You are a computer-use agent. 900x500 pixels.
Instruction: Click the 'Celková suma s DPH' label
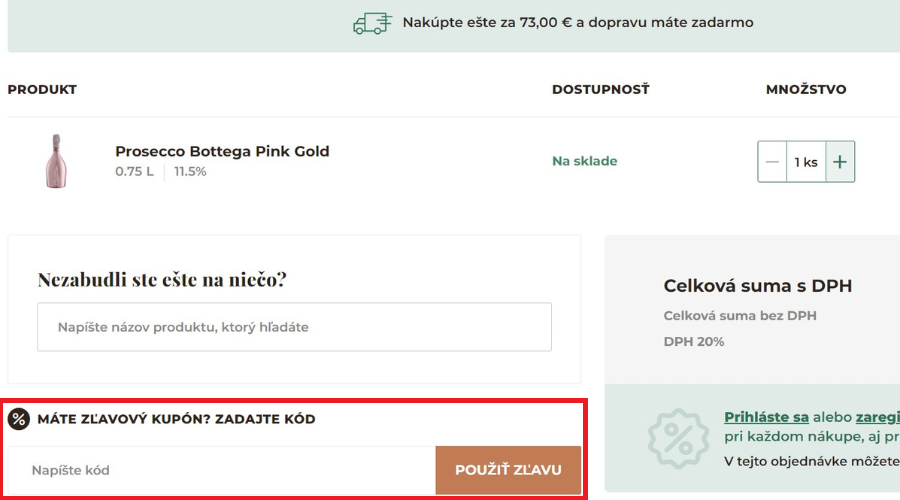coord(757,286)
